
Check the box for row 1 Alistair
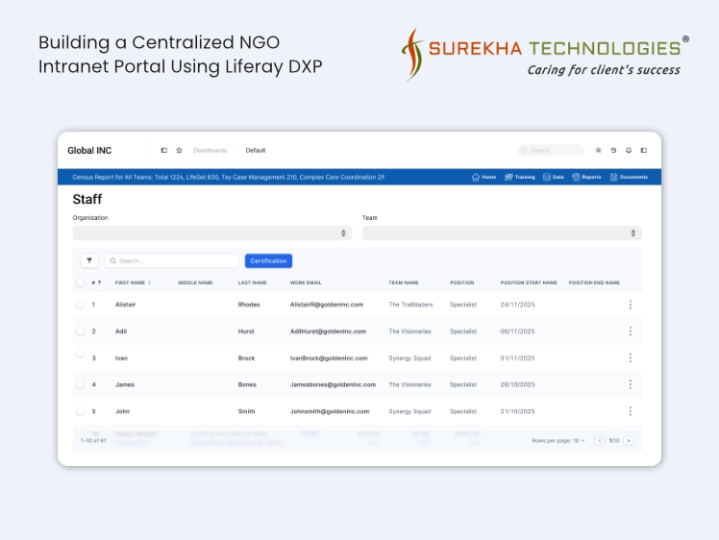coord(80,304)
